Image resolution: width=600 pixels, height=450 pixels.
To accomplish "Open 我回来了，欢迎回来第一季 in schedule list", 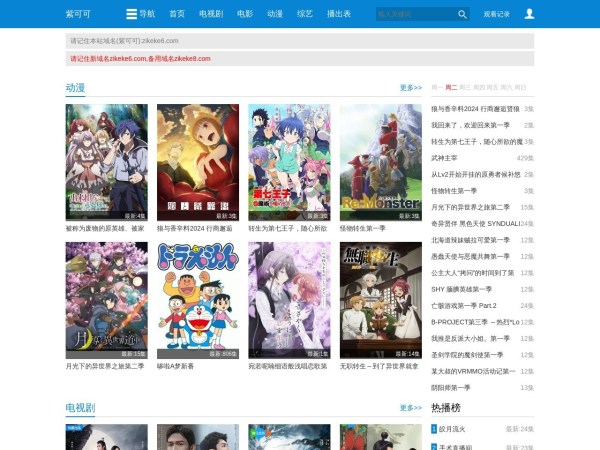I will pos(470,125).
